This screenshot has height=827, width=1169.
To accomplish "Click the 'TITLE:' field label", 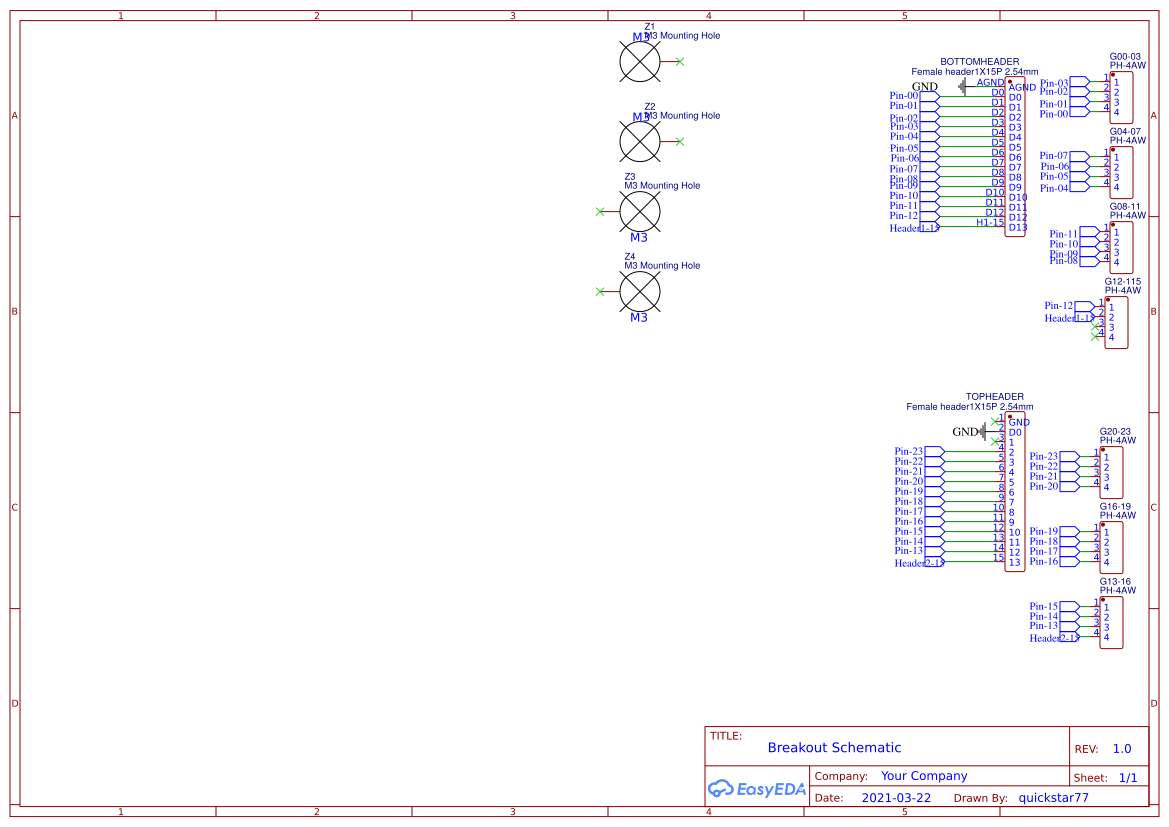I will [x=726, y=736].
